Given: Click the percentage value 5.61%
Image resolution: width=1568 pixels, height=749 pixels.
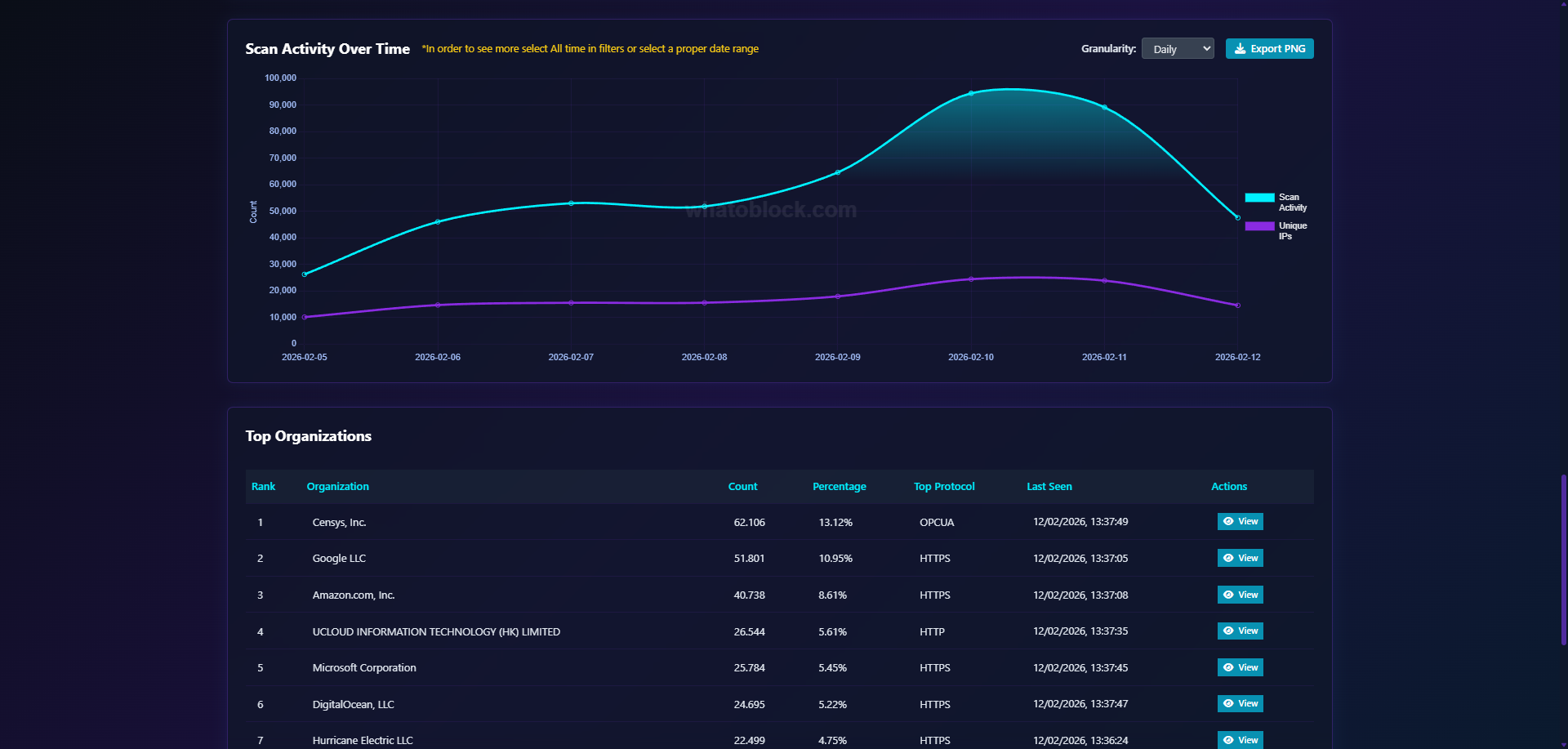Looking at the screenshot, I should pos(833,632).
